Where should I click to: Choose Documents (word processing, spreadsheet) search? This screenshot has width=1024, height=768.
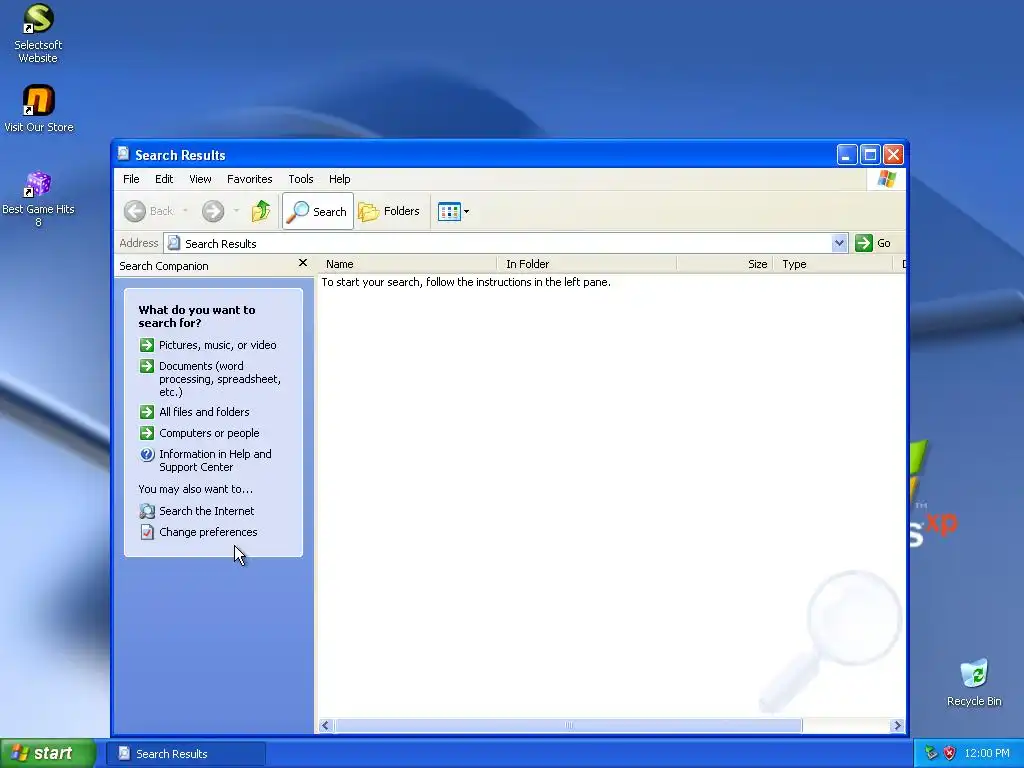[x=220, y=379]
